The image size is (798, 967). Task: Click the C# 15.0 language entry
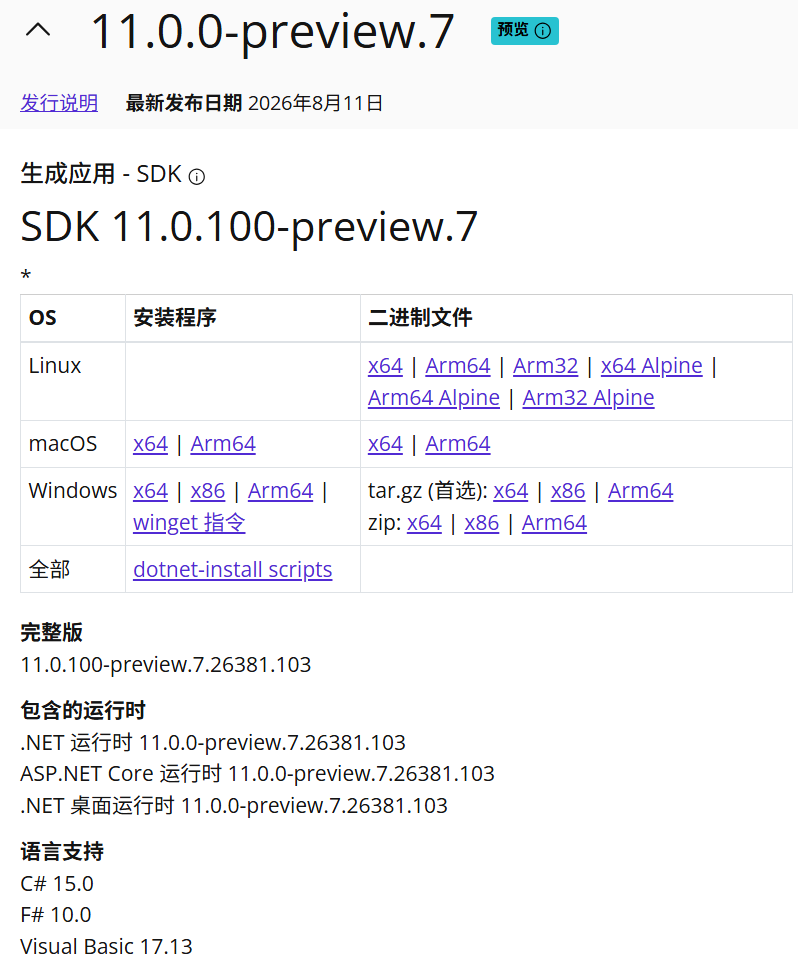pos(57,884)
